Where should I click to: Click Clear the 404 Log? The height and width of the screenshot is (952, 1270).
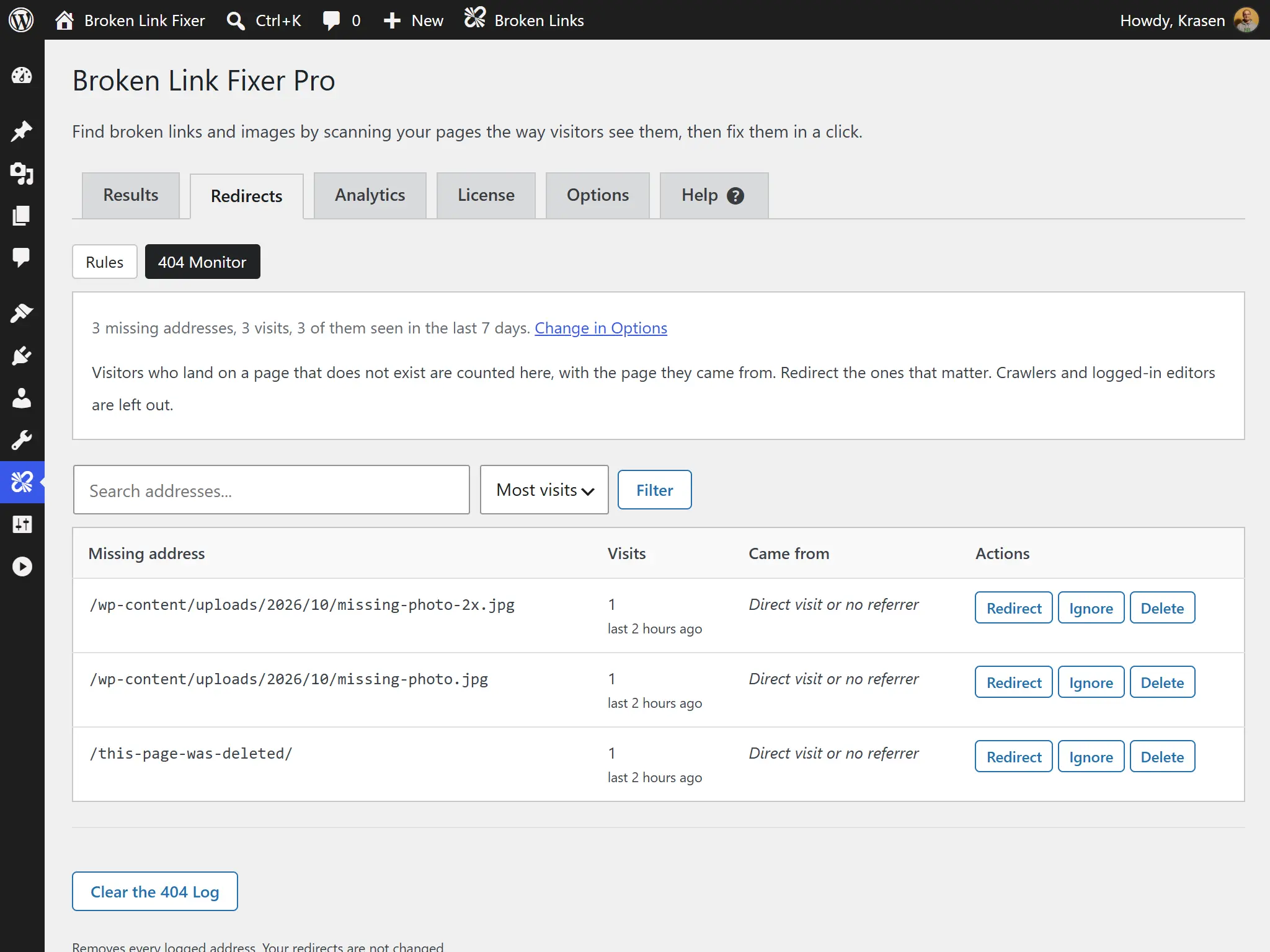click(x=155, y=891)
